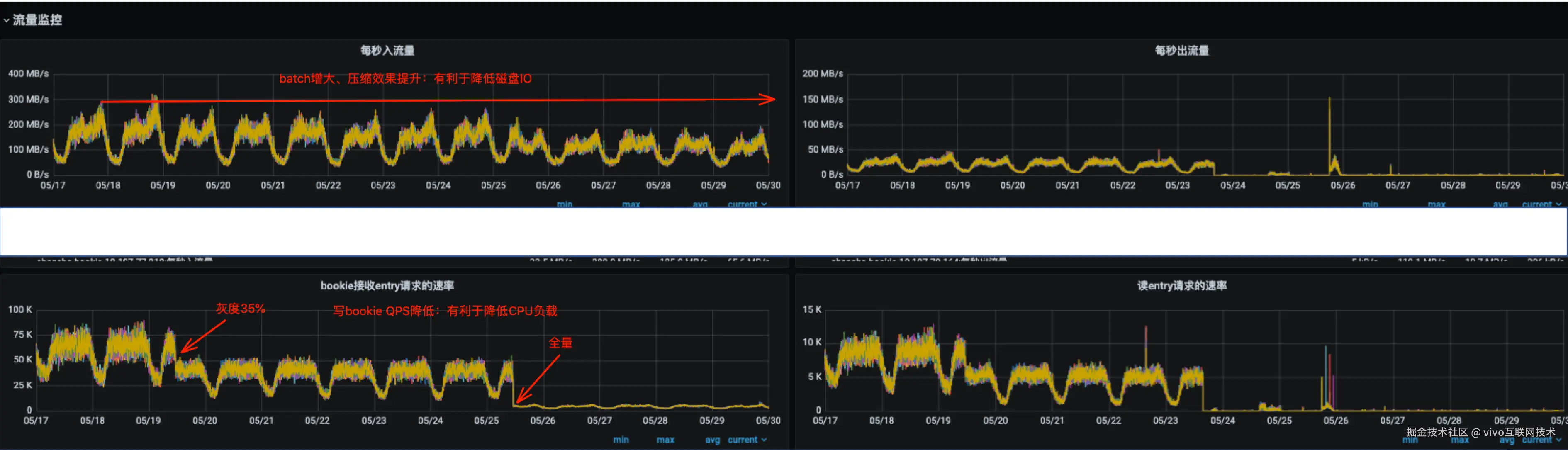Toggle the bookie series entry in 每秒出流量 legend

[x=919, y=260]
